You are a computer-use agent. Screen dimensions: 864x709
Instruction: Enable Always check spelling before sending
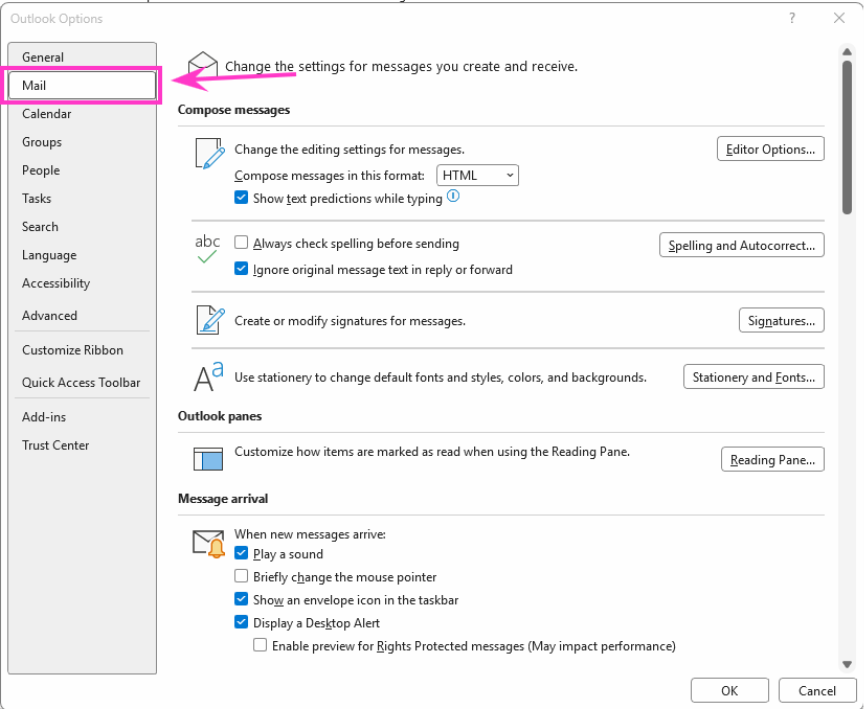[x=241, y=242]
